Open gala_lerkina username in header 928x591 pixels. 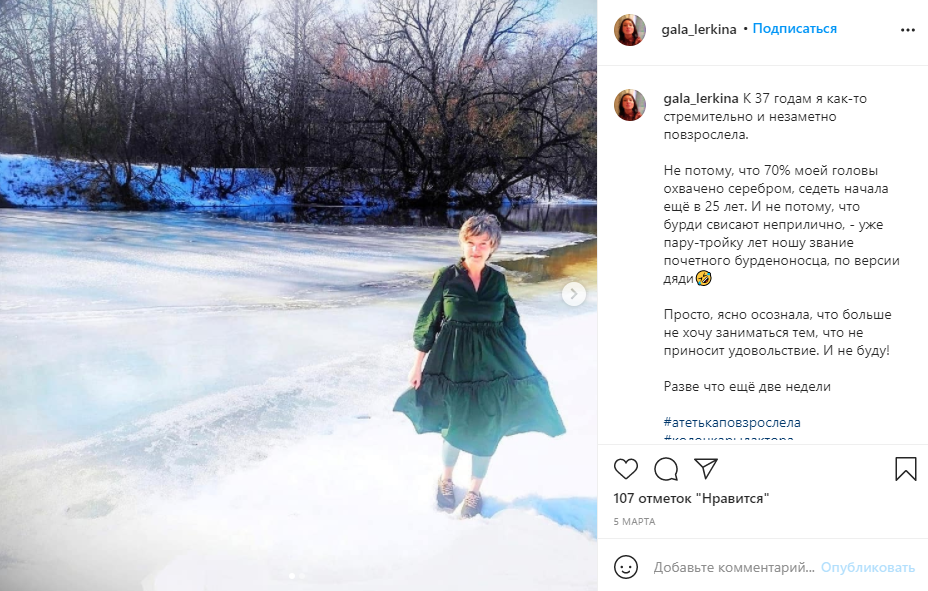click(x=699, y=29)
